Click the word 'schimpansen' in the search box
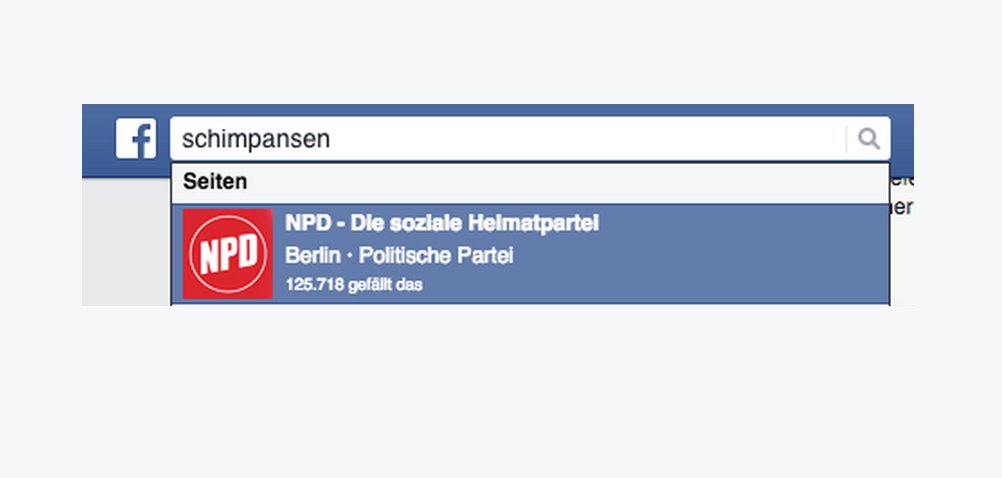The width and height of the screenshot is (1002, 478). point(256,139)
